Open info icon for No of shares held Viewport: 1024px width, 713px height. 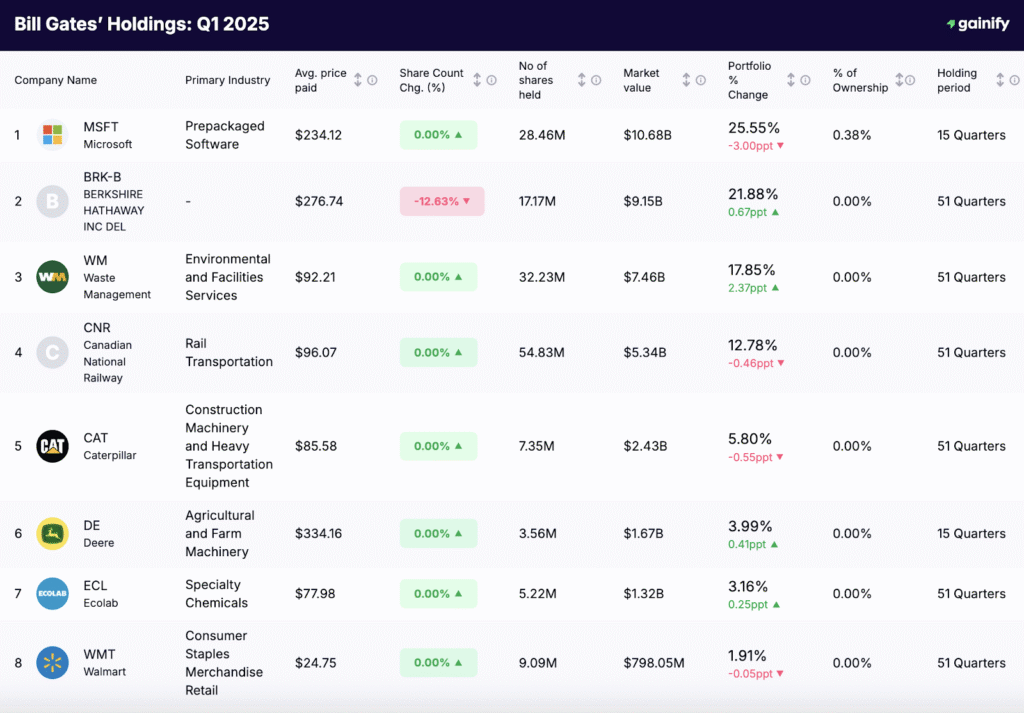(x=596, y=80)
